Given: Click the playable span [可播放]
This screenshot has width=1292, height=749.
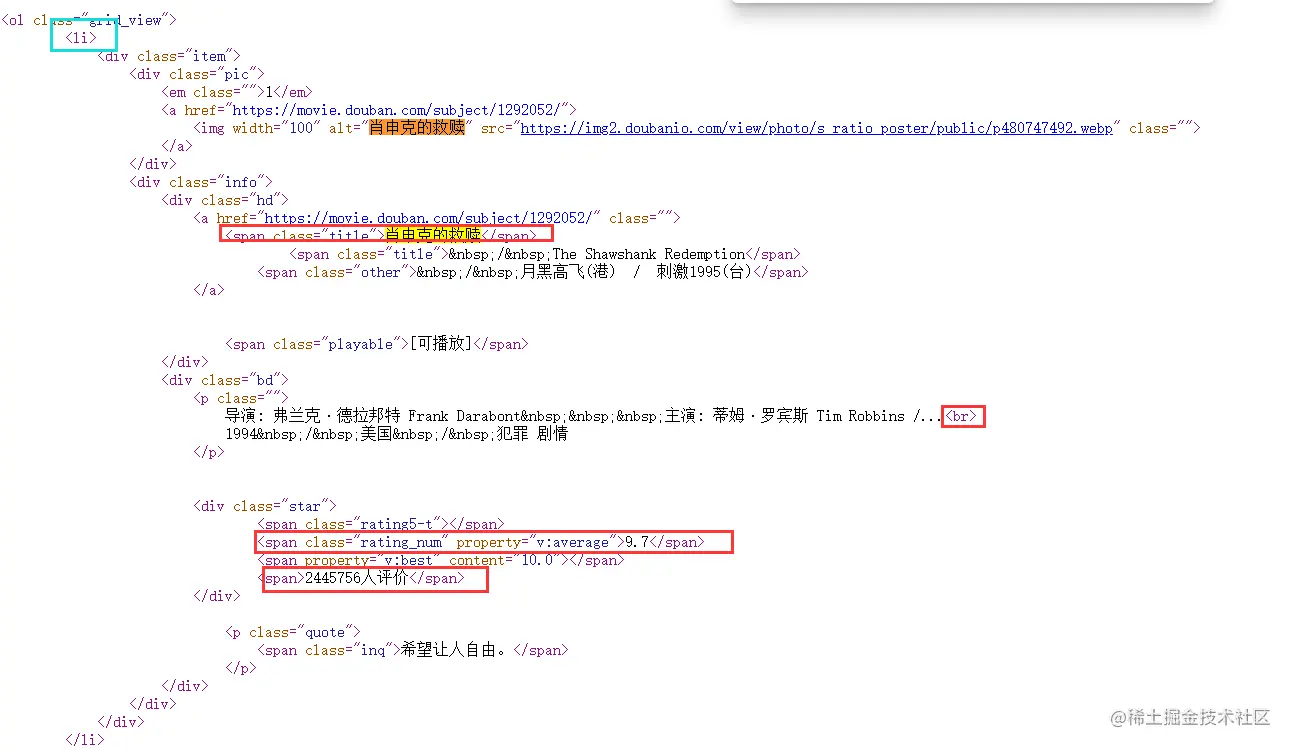Looking at the screenshot, I should pyautogui.click(x=376, y=344).
